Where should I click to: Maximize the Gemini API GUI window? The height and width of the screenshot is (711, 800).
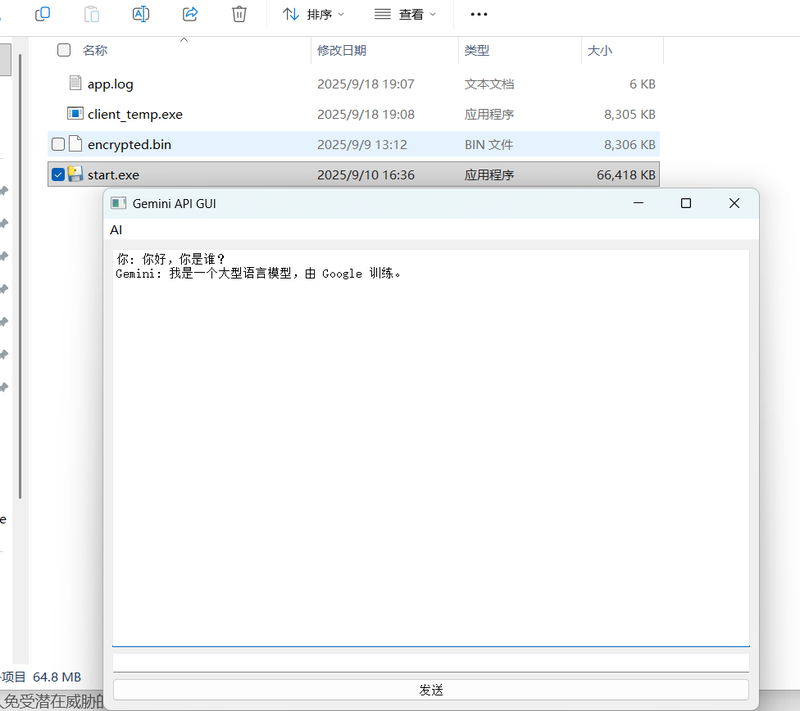pyautogui.click(x=686, y=203)
